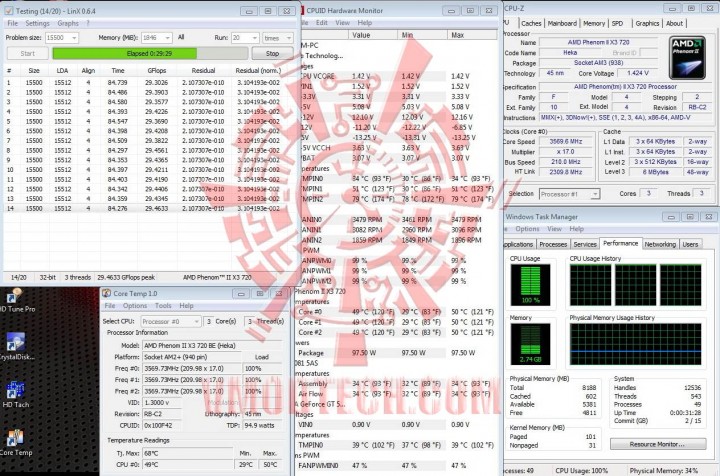Select row 14 in LinX results
Screen dimensions: 720x476
147,208
